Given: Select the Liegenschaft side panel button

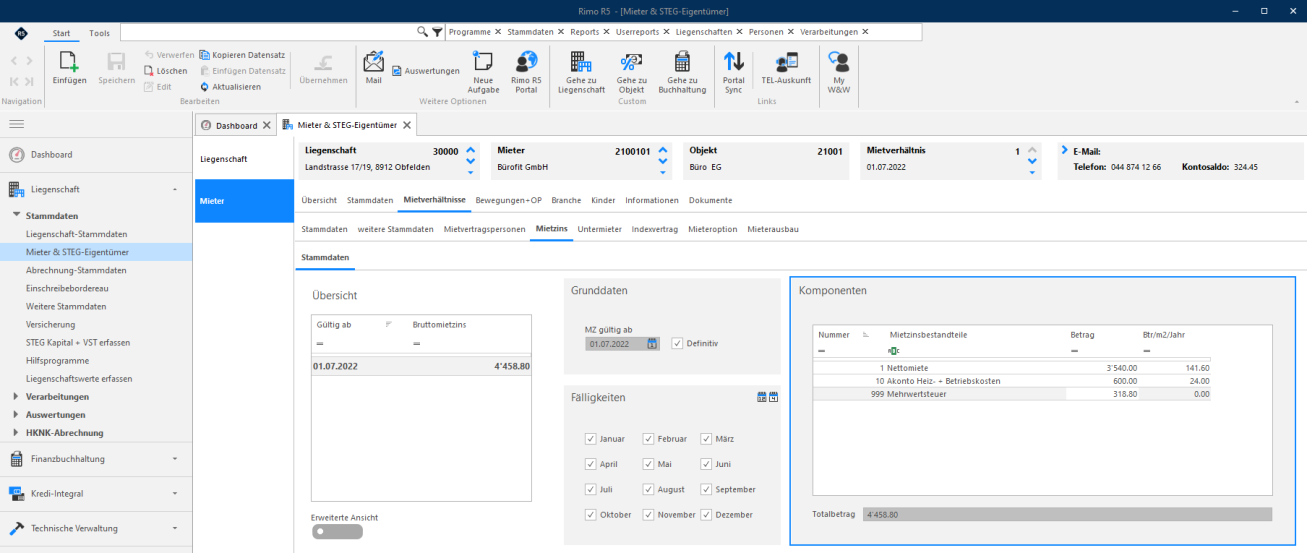Looking at the screenshot, I should pos(244,159).
